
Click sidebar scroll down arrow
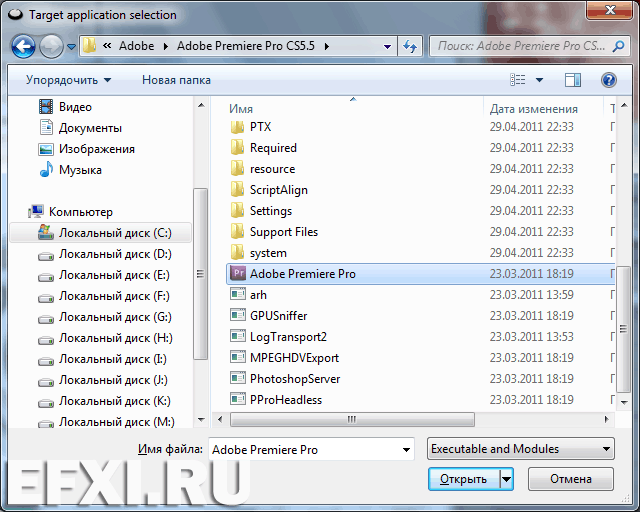pyautogui.click(x=201, y=419)
